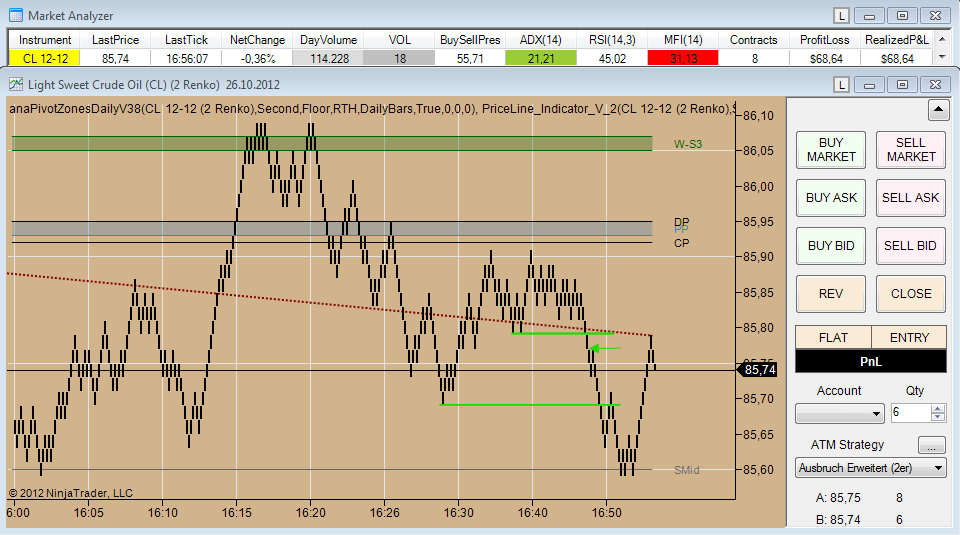960x535 pixels.
Task: Click the SELL ASK button
Action: (910, 198)
